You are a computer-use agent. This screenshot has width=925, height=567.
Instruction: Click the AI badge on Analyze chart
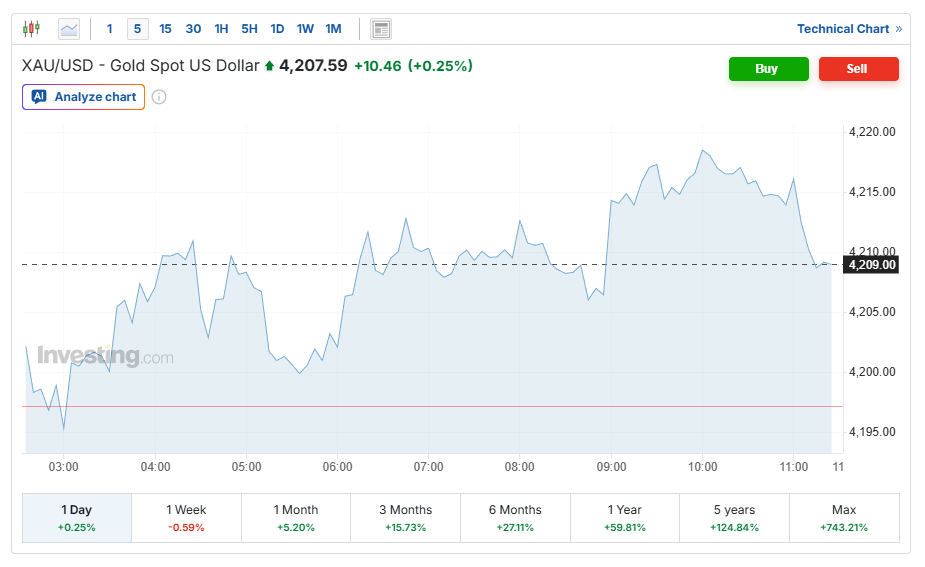click(x=39, y=97)
